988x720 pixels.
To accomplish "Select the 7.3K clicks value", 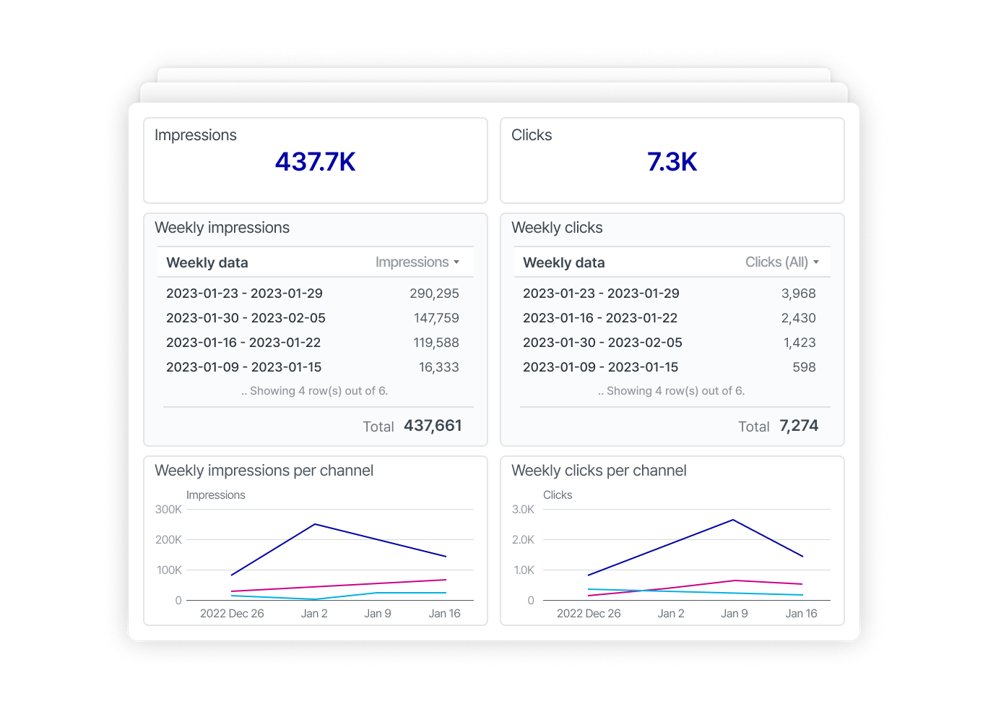I will (671, 161).
